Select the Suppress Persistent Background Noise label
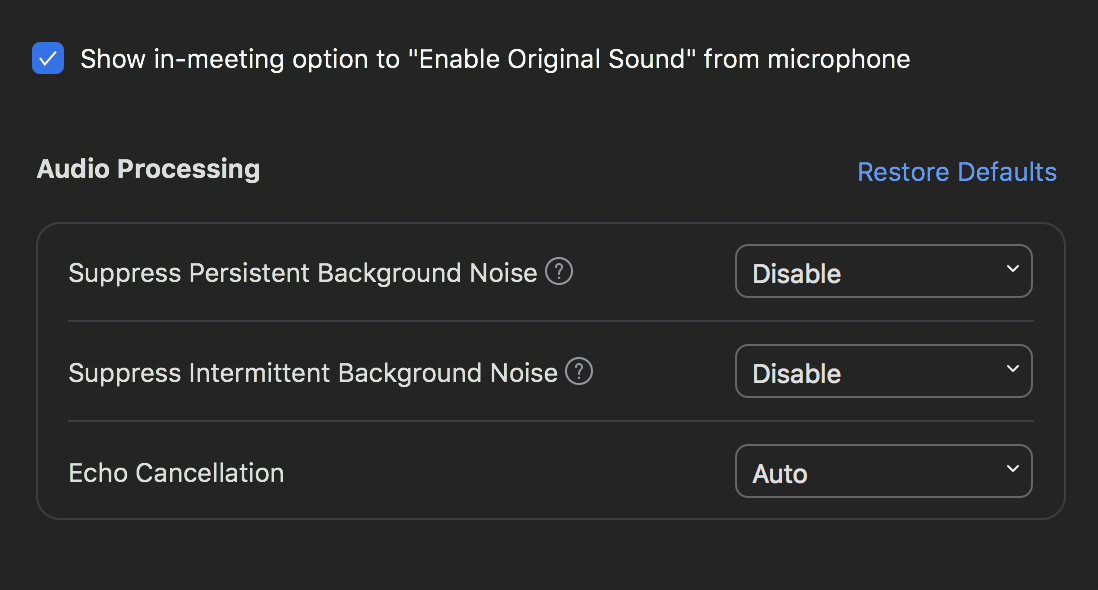This screenshot has width=1098, height=590. click(x=303, y=273)
